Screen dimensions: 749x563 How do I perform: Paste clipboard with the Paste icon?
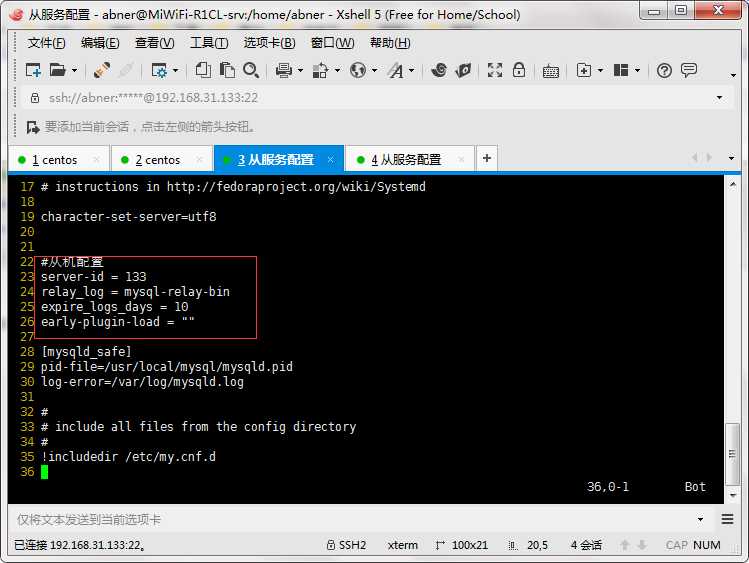click(227, 71)
